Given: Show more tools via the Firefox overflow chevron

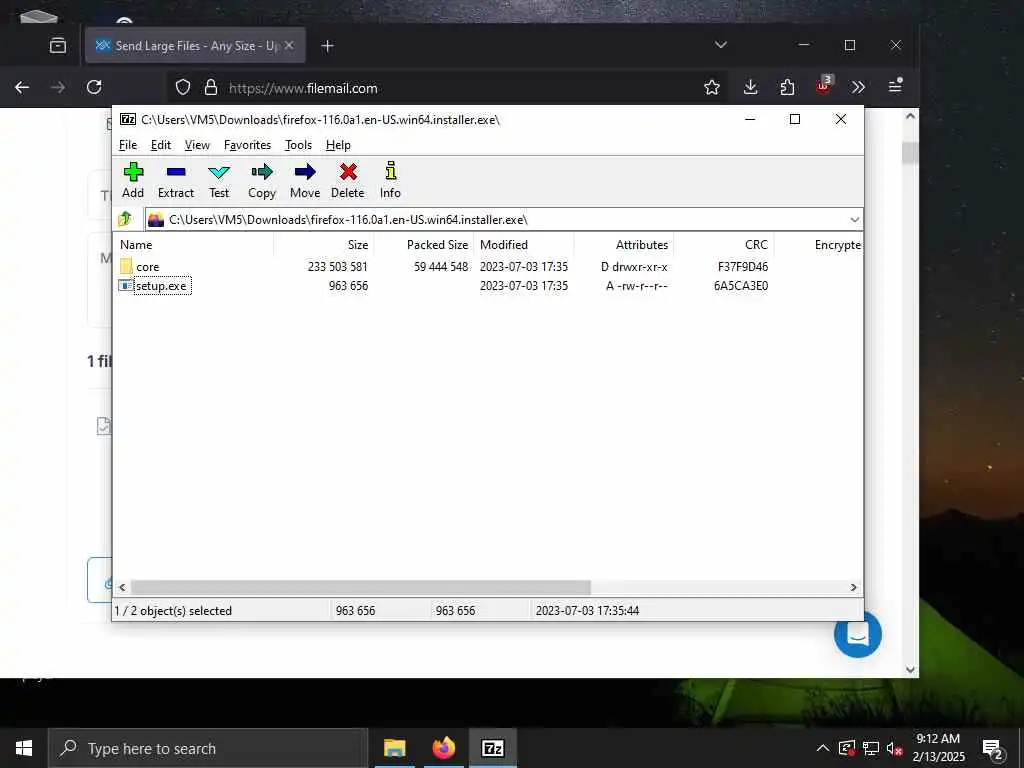Looking at the screenshot, I should pos(858,87).
